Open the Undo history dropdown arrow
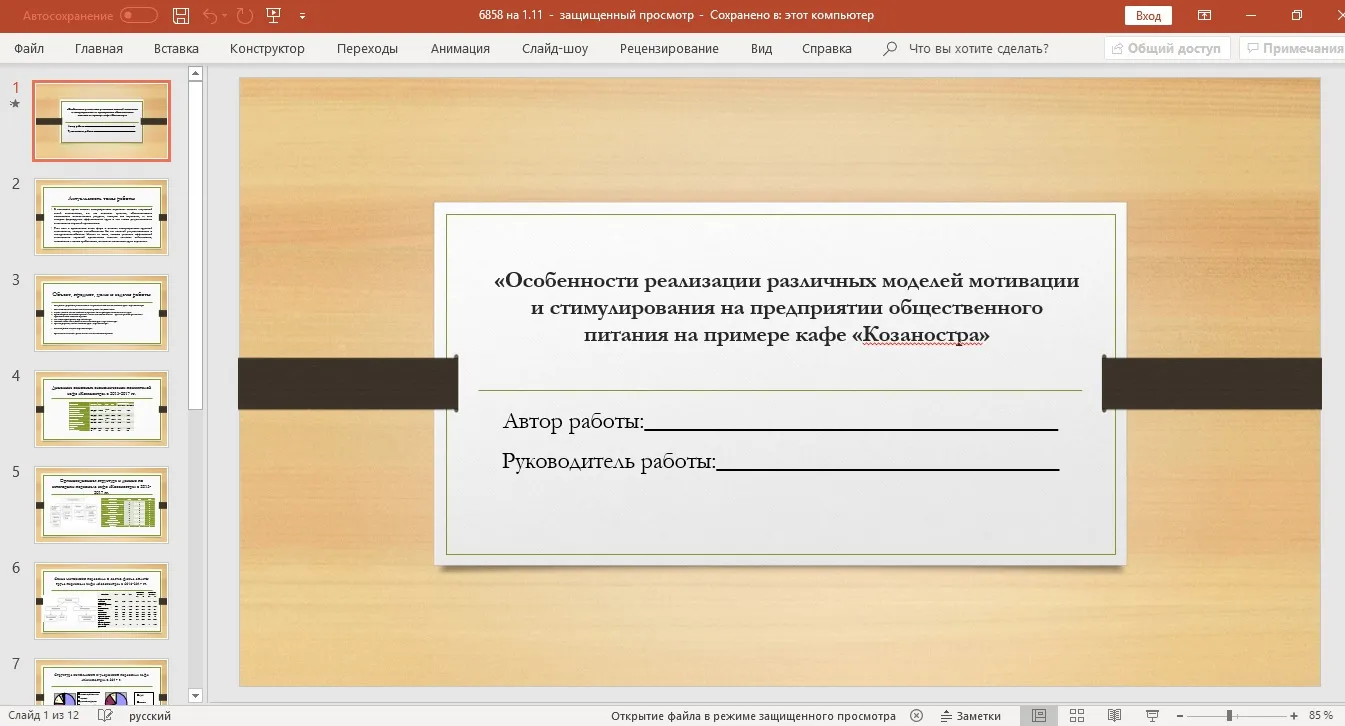Viewport: 1345px width, 726px height. 226,16
